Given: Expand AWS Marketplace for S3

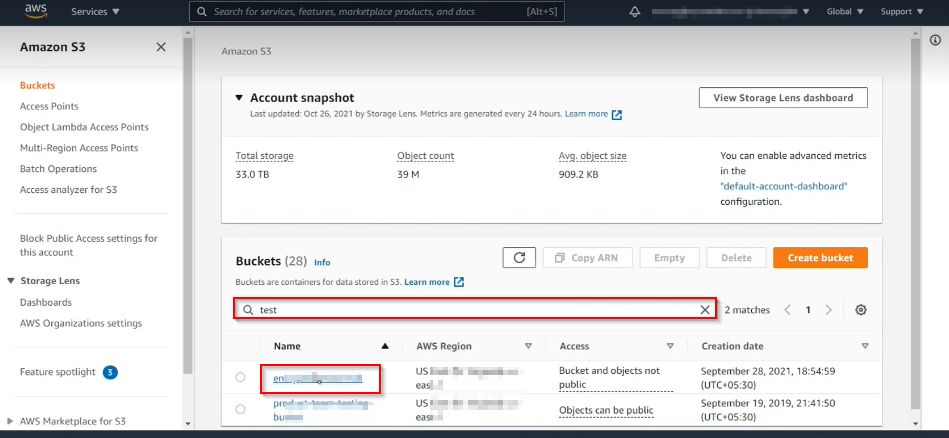Looking at the screenshot, I should click(10, 421).
